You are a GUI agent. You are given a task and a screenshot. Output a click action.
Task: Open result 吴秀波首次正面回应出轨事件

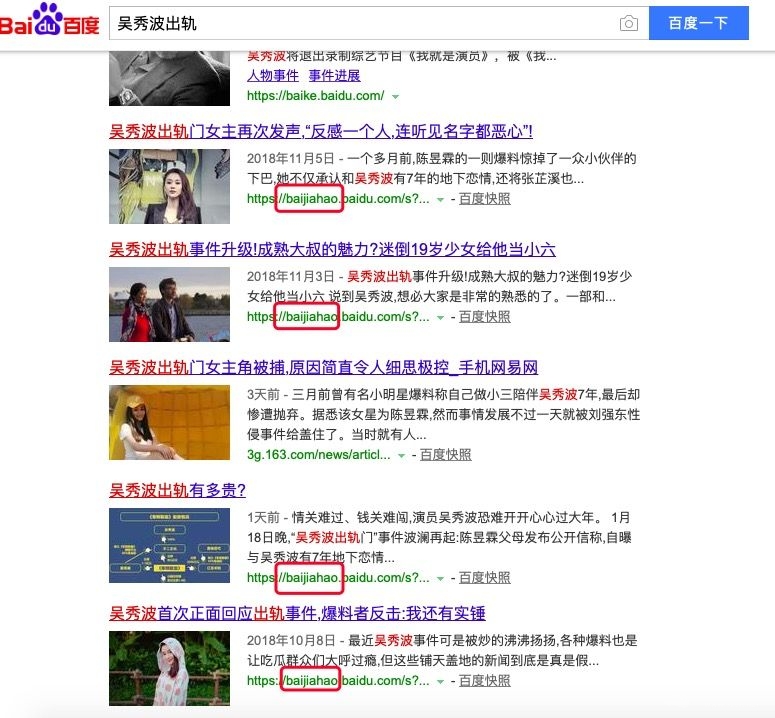pyautogui.click(x=297, y=613)
